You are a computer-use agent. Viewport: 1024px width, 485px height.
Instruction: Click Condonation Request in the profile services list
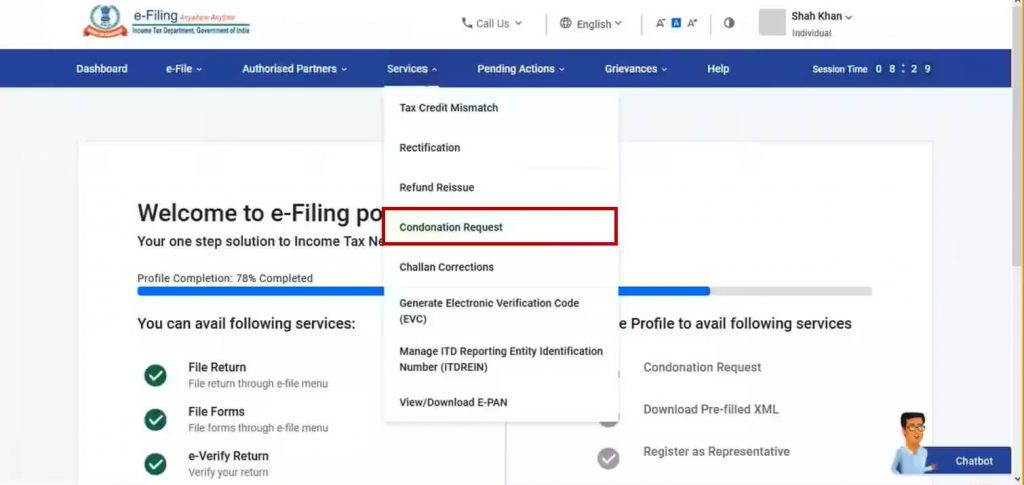tap(702, 368)
